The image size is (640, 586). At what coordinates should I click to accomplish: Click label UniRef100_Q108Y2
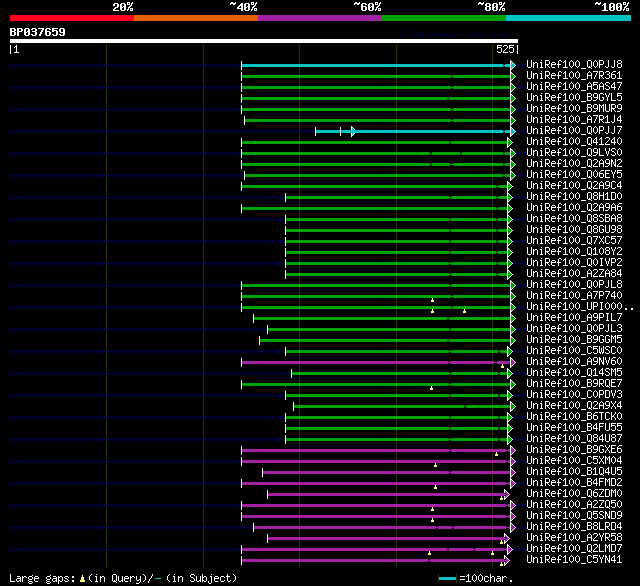(574, 252)
